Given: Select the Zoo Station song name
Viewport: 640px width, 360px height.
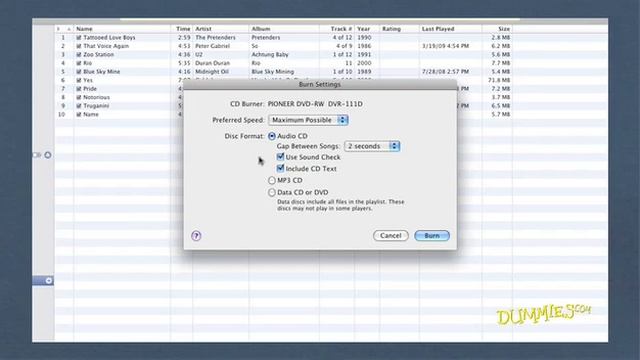Looking at the screenshot, I should point(99,55).
